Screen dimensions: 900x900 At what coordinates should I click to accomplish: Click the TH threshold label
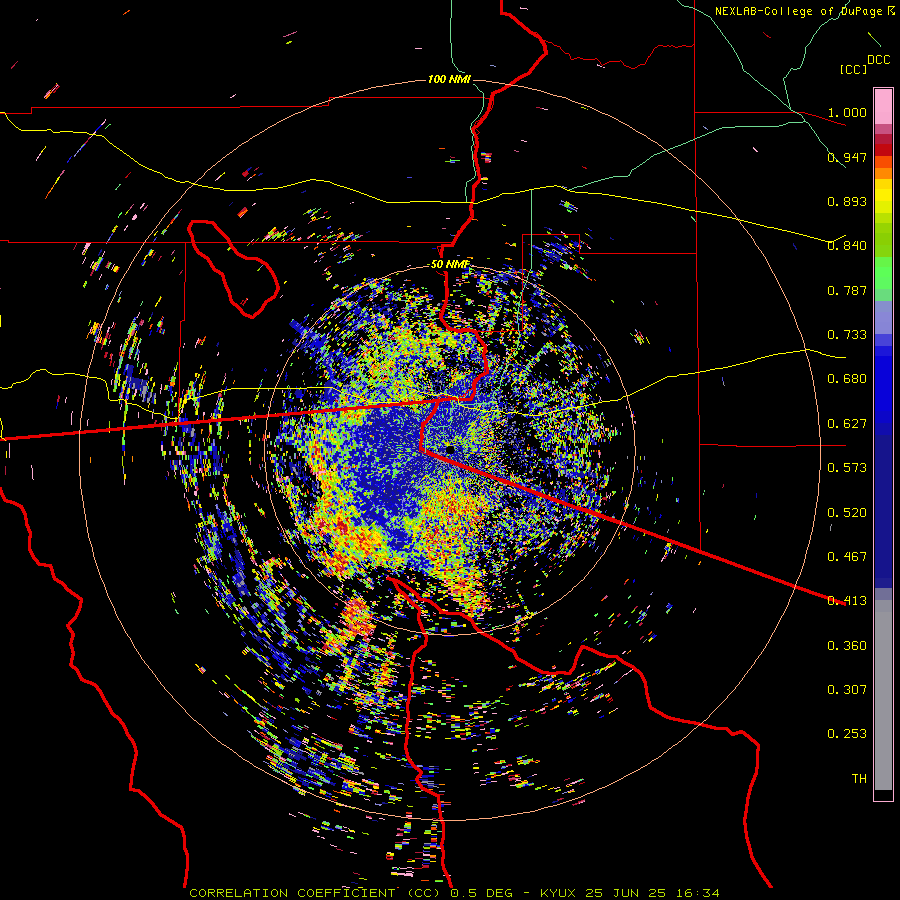pyautogui.click(x=859, y=779)
